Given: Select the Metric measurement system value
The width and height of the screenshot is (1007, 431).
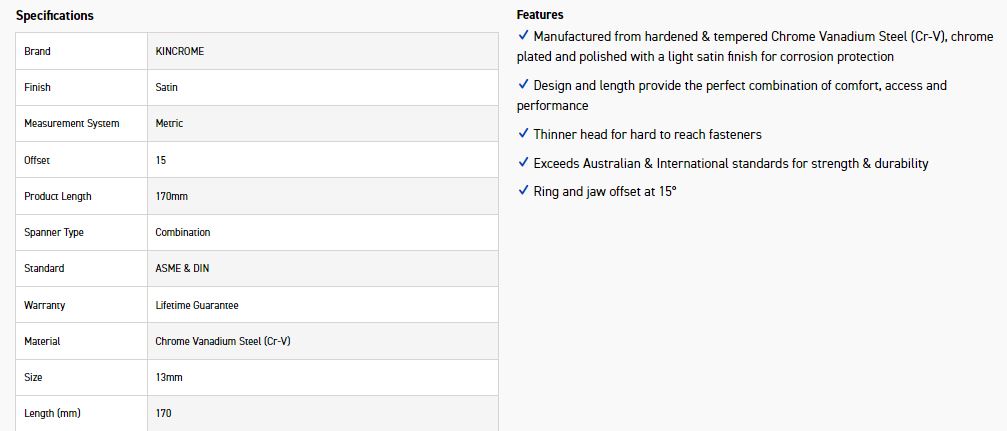Looking at the screenshot, I should tap(169, 124).
